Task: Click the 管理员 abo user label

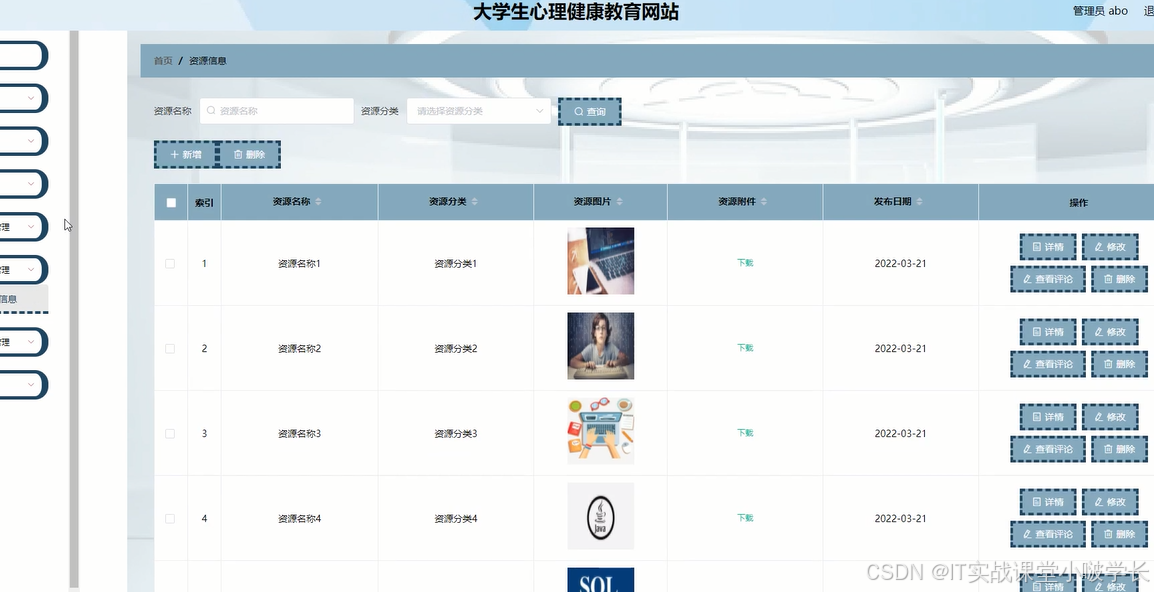Action: (1100, 11)
